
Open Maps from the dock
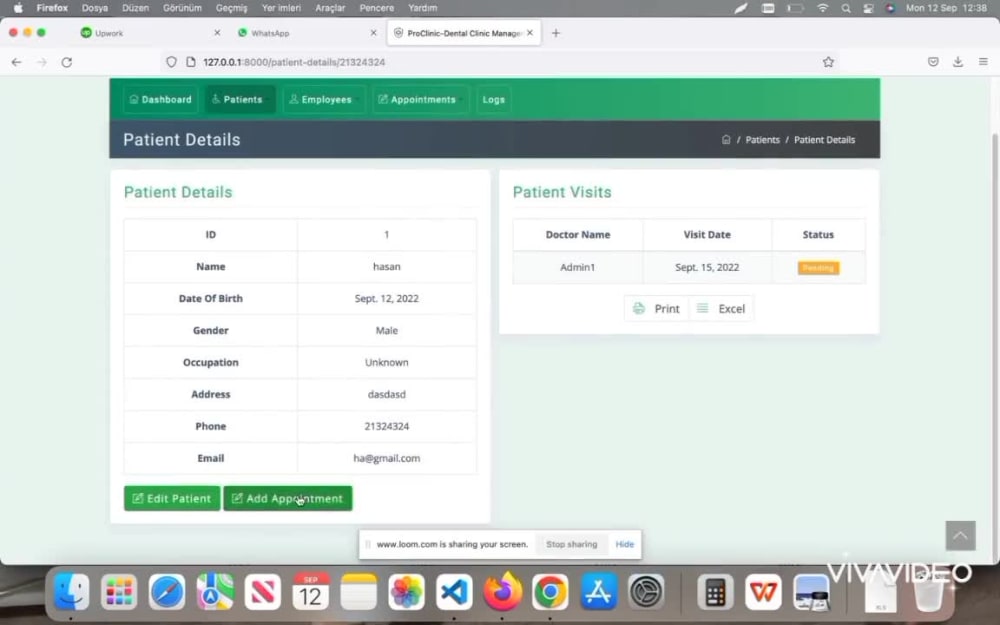[x=215, y=592]
